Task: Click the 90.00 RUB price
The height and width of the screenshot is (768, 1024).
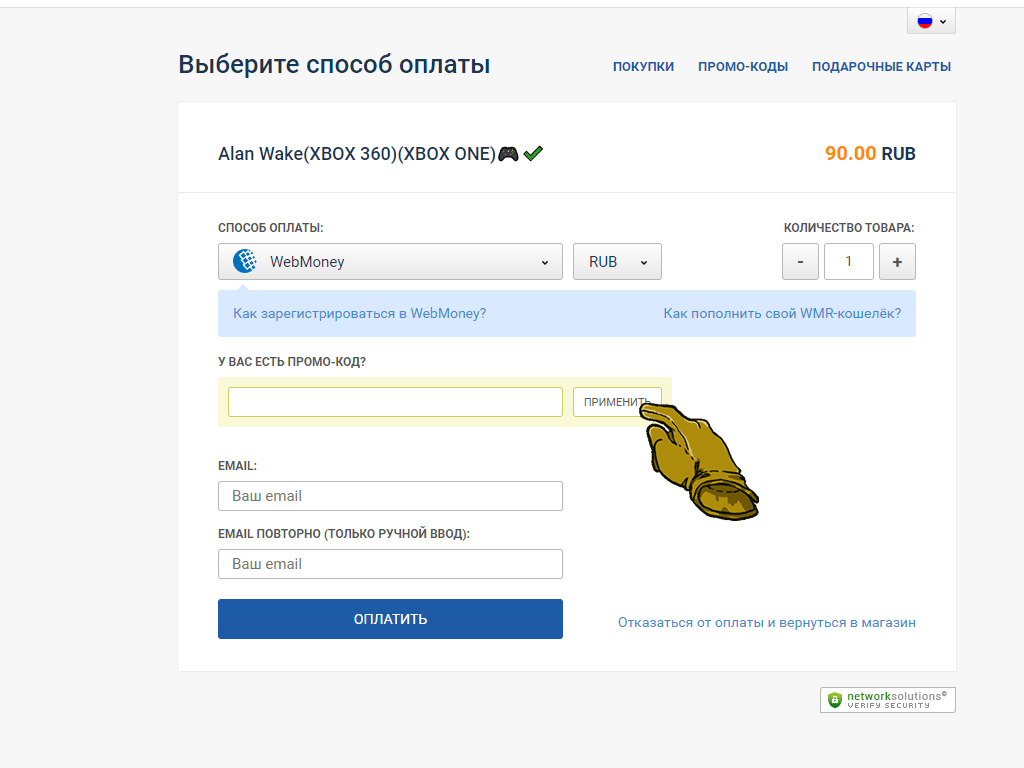Action: [x=870, y=153]
